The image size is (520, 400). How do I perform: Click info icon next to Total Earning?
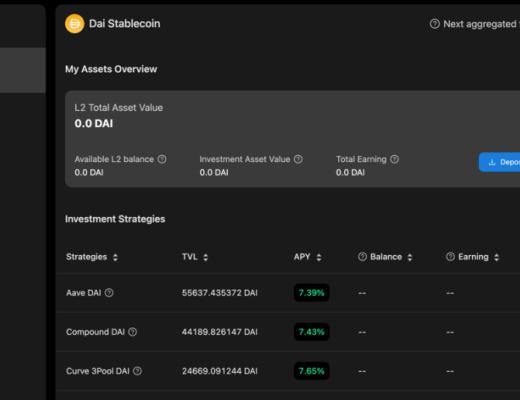click(x=394, y=159)
